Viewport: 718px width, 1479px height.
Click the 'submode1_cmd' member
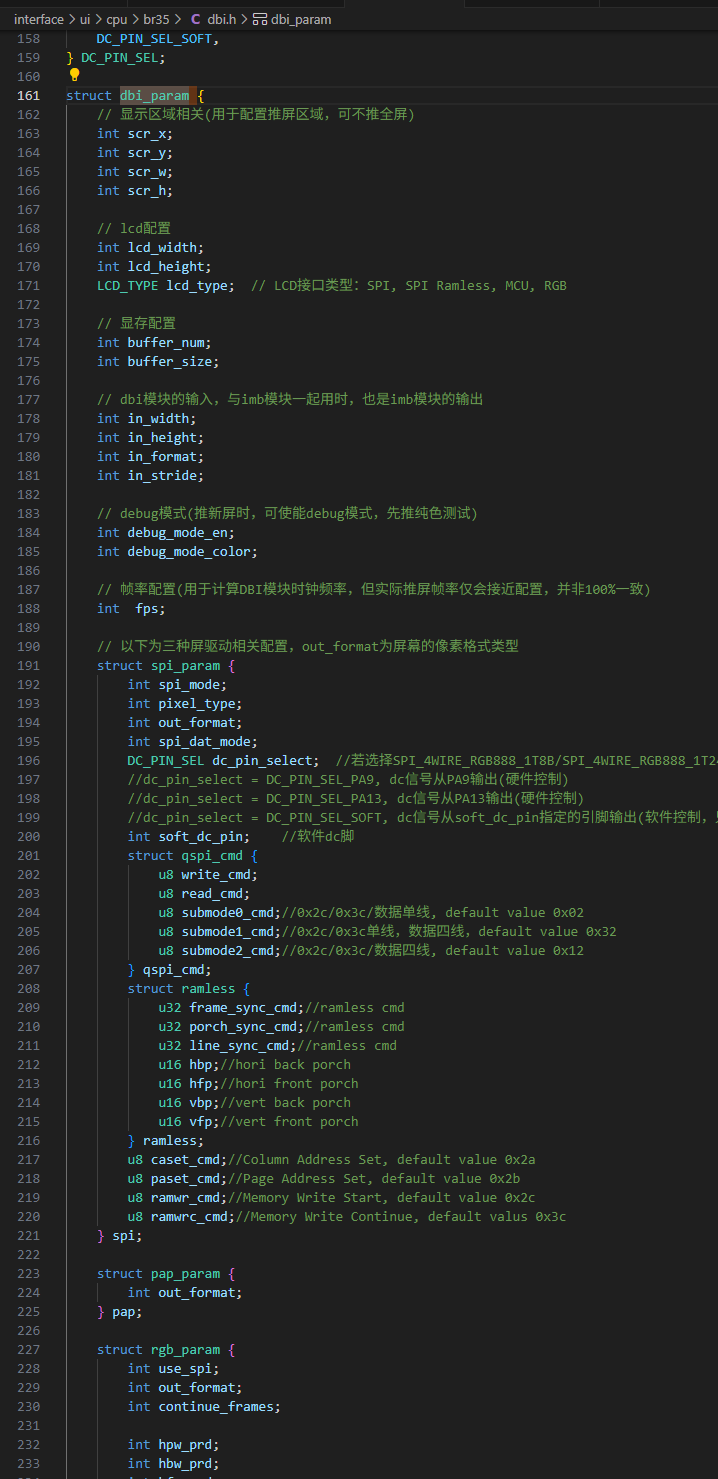tap(228, 932)
